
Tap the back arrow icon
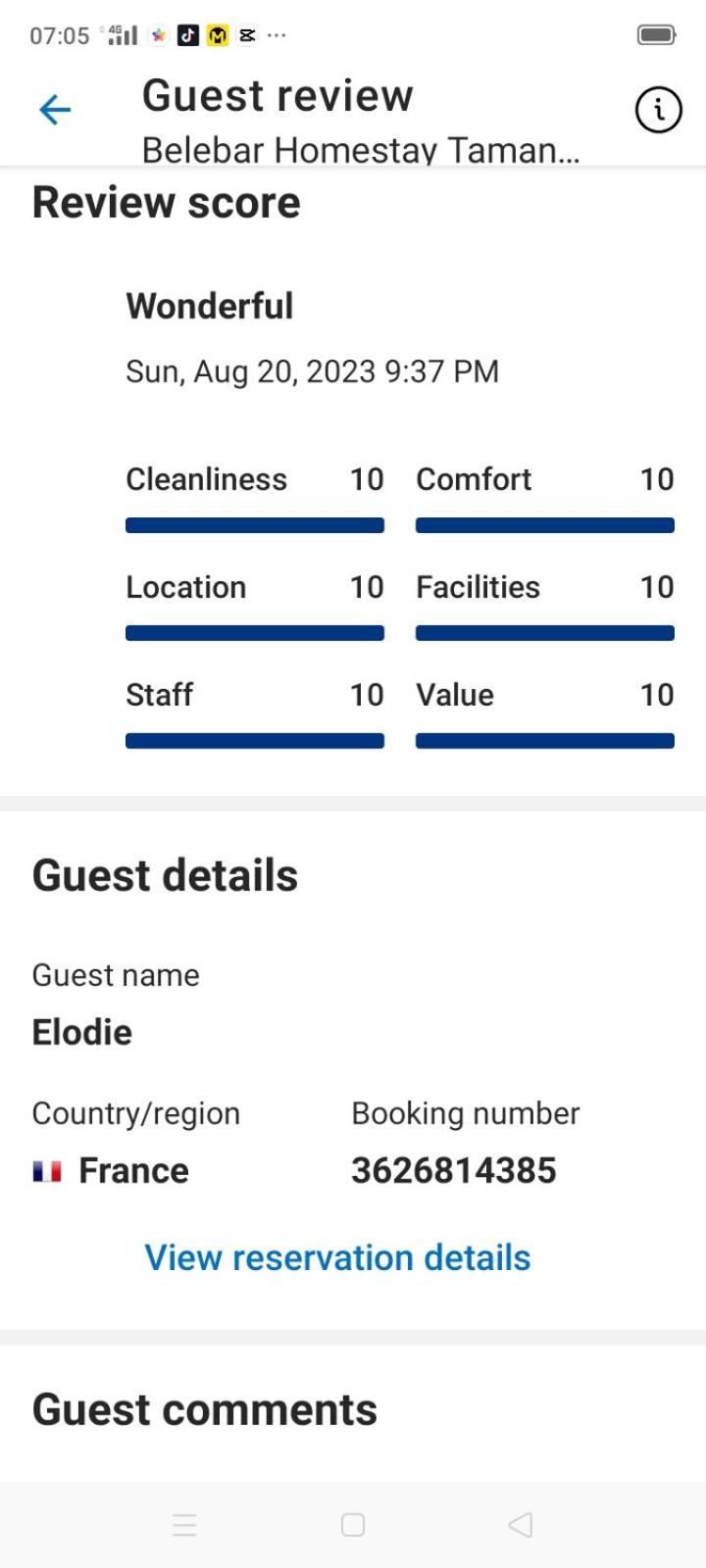coord(55,110)
